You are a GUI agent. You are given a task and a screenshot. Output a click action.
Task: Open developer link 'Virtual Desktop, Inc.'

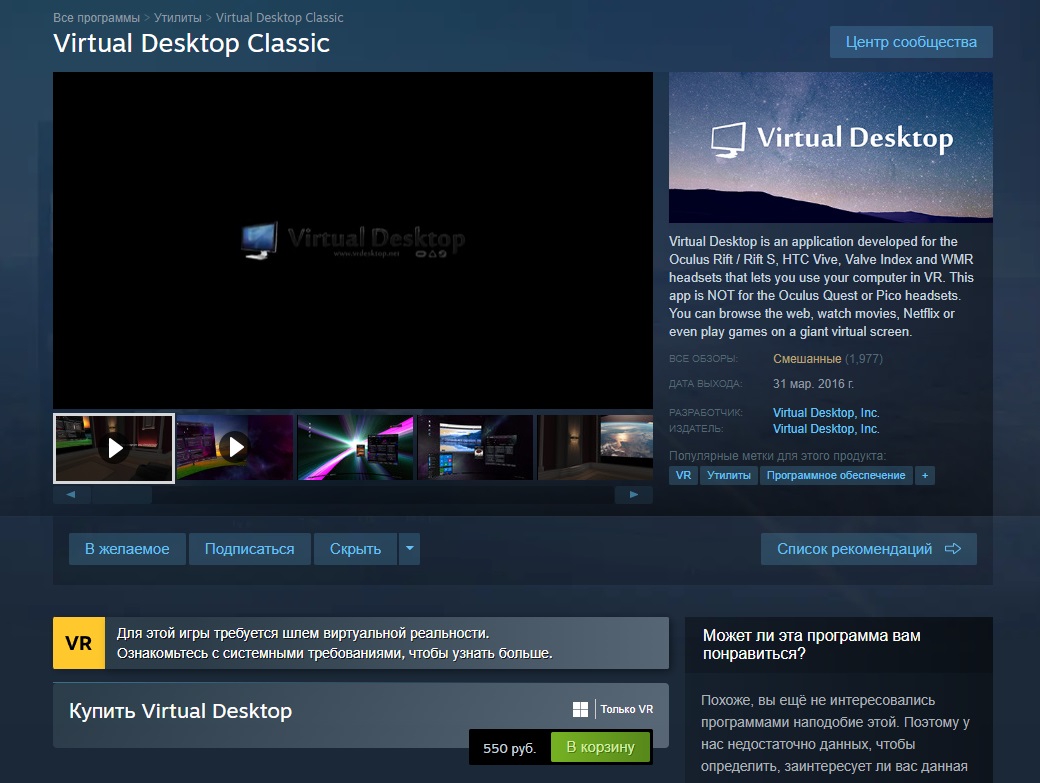point(826,412)
